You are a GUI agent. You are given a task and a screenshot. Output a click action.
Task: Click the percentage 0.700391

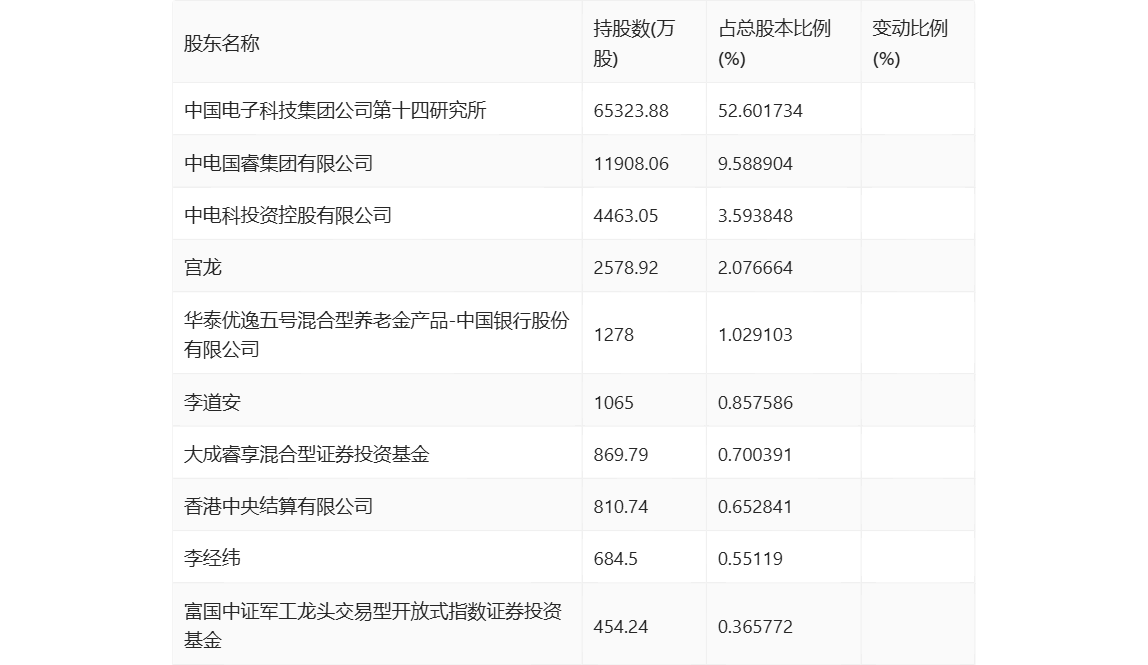pos(755,454)
